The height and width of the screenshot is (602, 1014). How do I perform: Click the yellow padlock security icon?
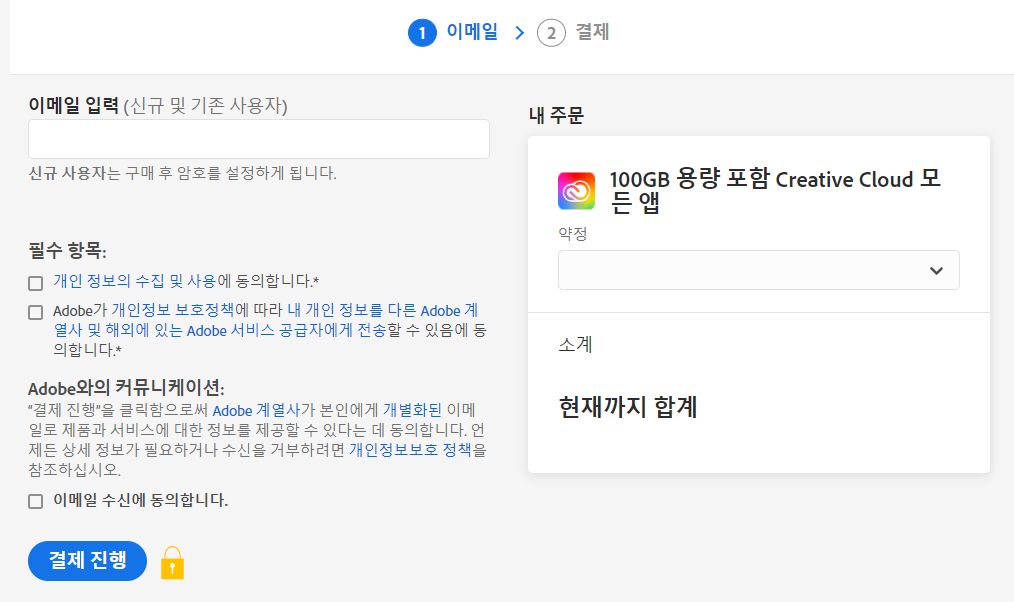(173, 562)
